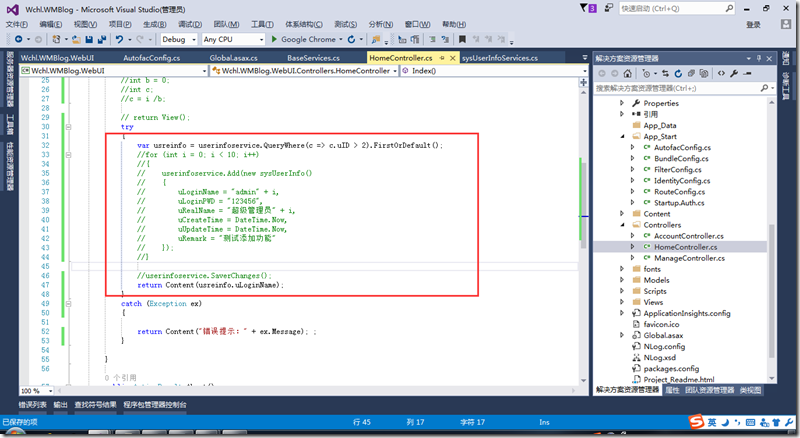The height and width of the screenshot is (438, 800).
Task: Open the 调试(D) menu
Action: [190, 24]
